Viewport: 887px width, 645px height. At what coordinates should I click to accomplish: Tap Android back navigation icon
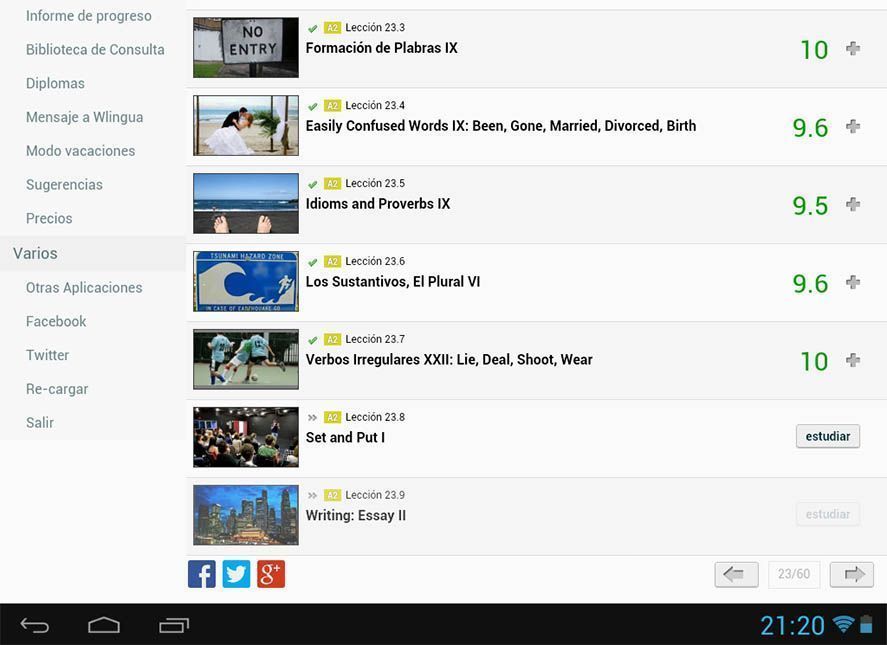[35, 625]
